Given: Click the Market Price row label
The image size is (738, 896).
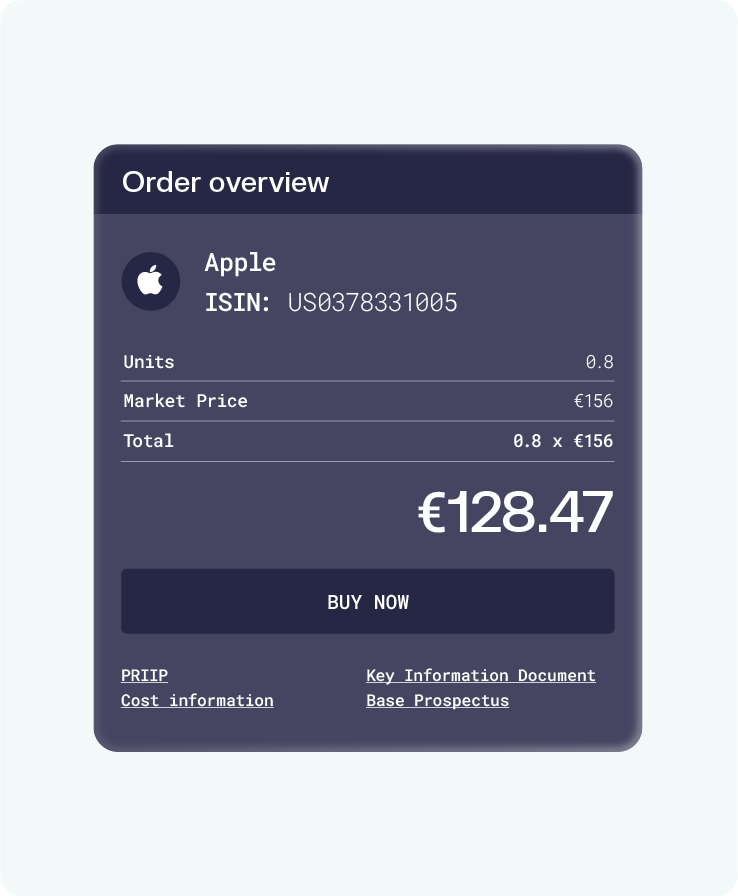Looking at the screenshot, I should (x=185, y=401).
